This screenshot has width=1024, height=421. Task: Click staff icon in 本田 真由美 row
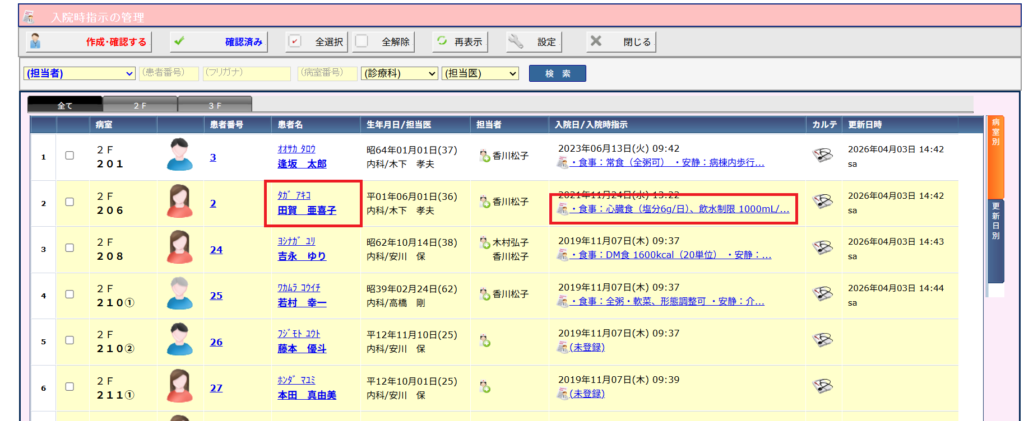point(485,387)
